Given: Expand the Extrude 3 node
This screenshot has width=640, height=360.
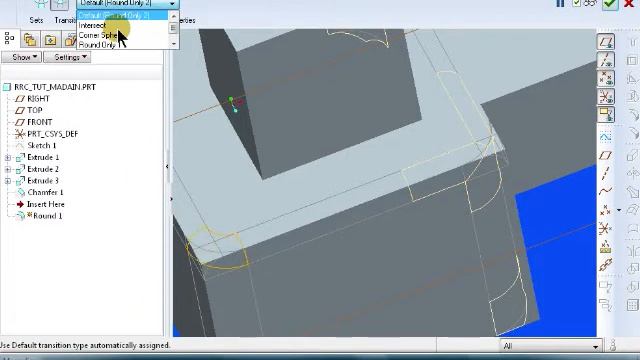Looking at the screenshot, I should click(8, 181).
